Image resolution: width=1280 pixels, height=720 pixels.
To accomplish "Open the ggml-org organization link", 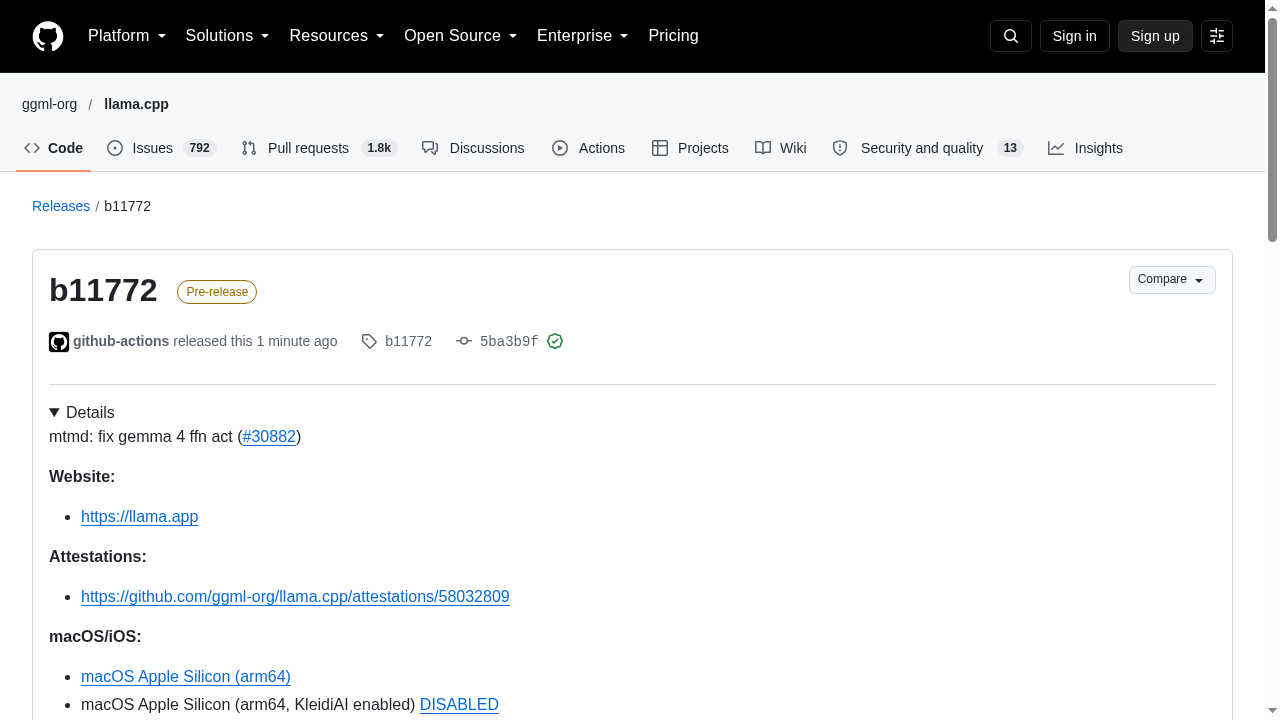I will 49,104.
